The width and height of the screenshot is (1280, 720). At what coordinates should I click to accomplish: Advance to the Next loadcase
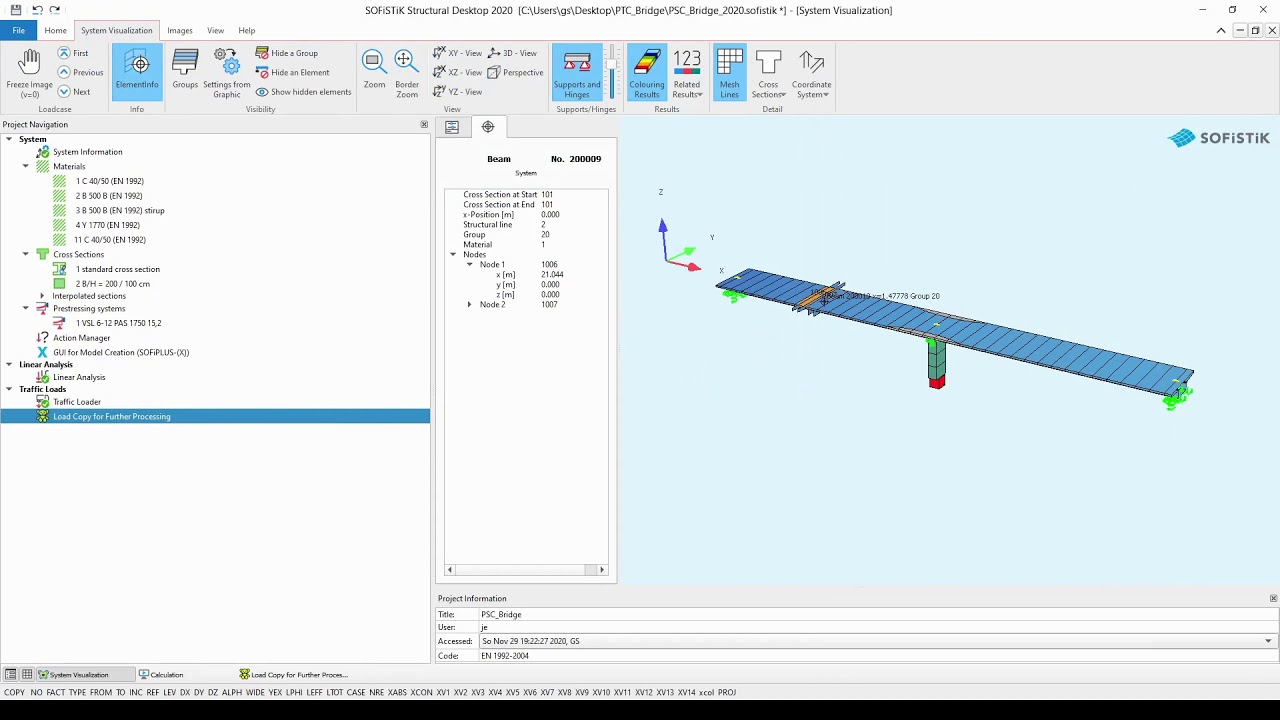point(74,92)
